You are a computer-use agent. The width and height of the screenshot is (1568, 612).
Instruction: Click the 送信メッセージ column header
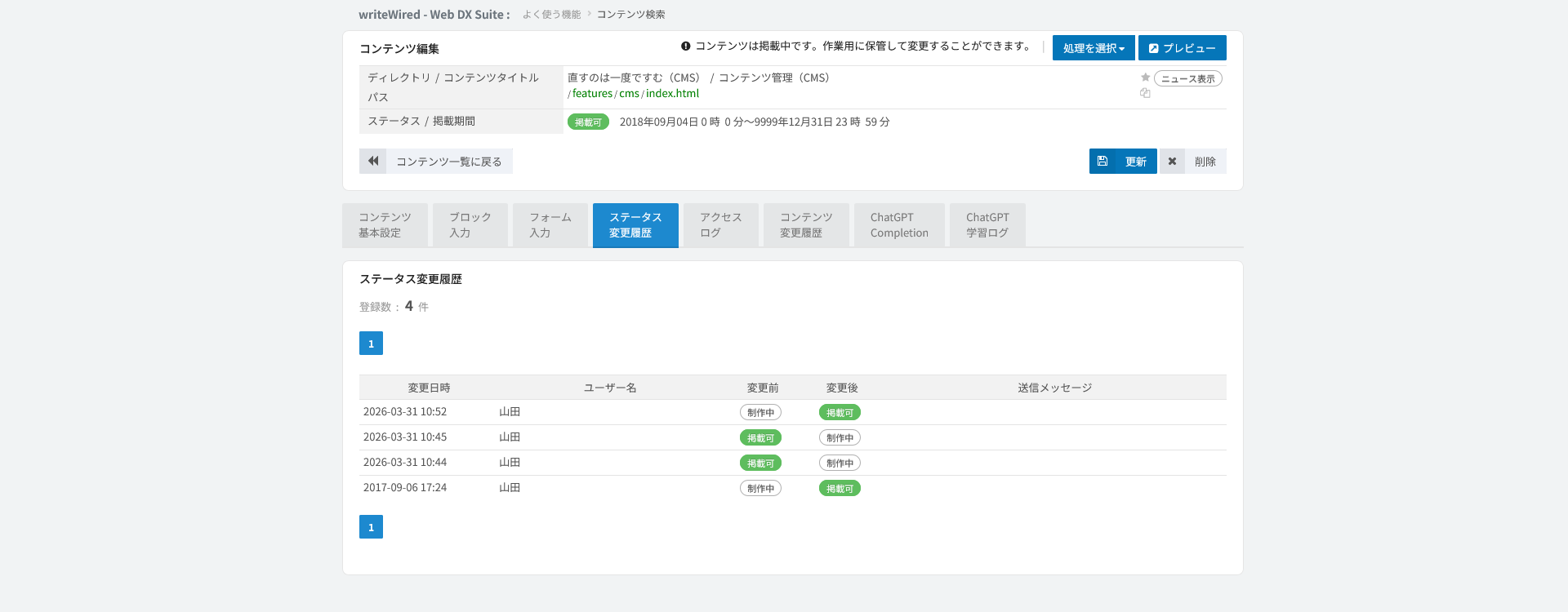point(1054,388)
